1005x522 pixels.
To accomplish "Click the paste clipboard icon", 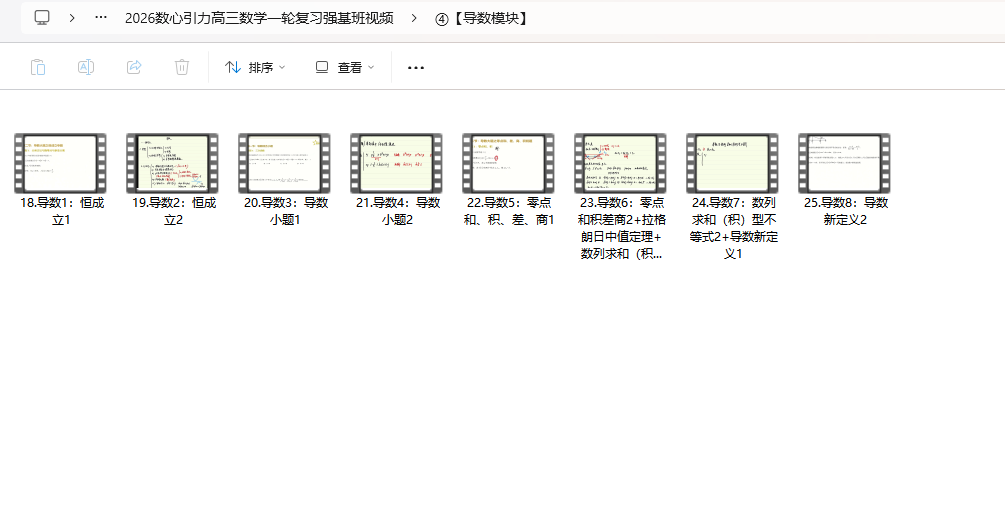I will tap(38, 67).
